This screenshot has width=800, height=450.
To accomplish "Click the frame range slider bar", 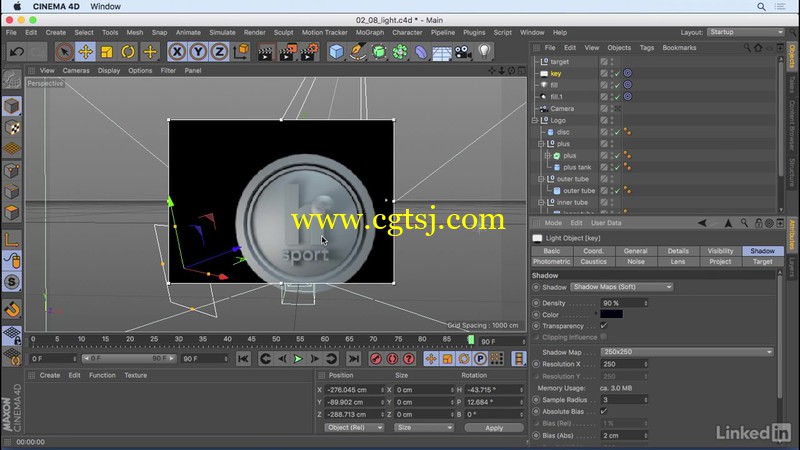I will tap(129, 359).
